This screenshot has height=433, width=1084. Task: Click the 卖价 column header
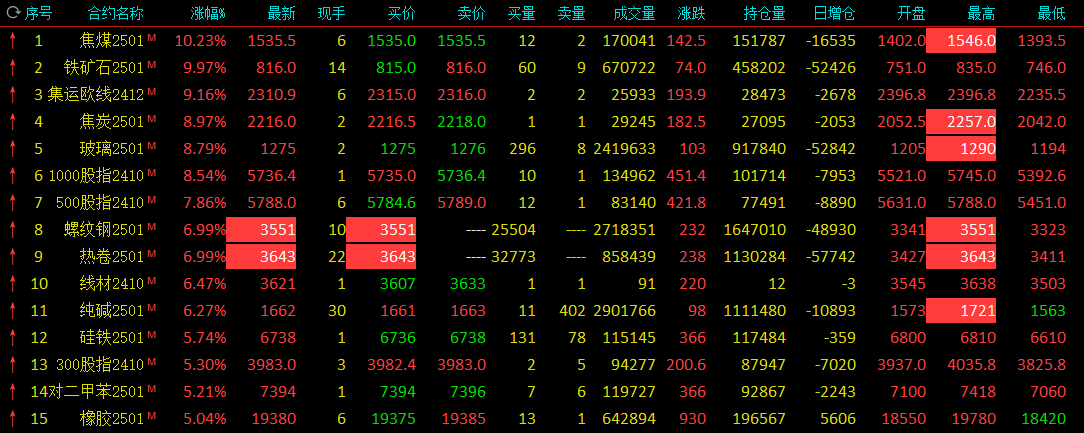click(471, 13)
